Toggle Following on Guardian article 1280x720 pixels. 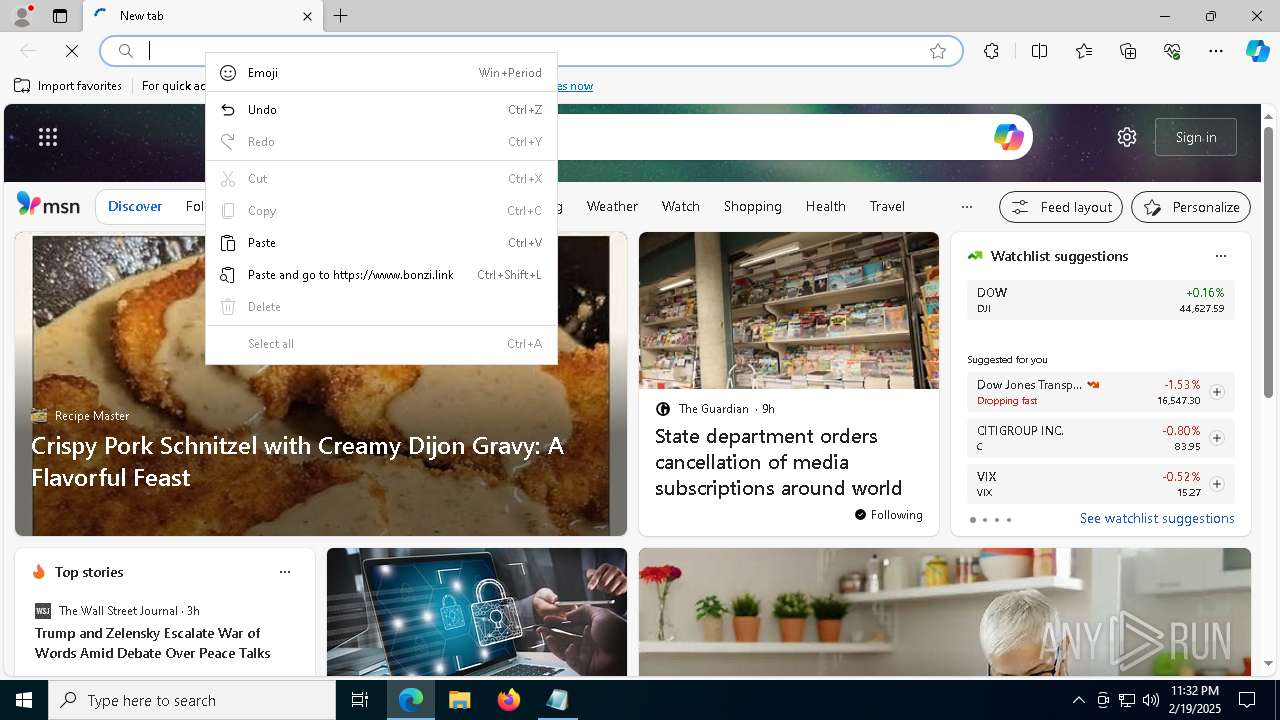888,515
